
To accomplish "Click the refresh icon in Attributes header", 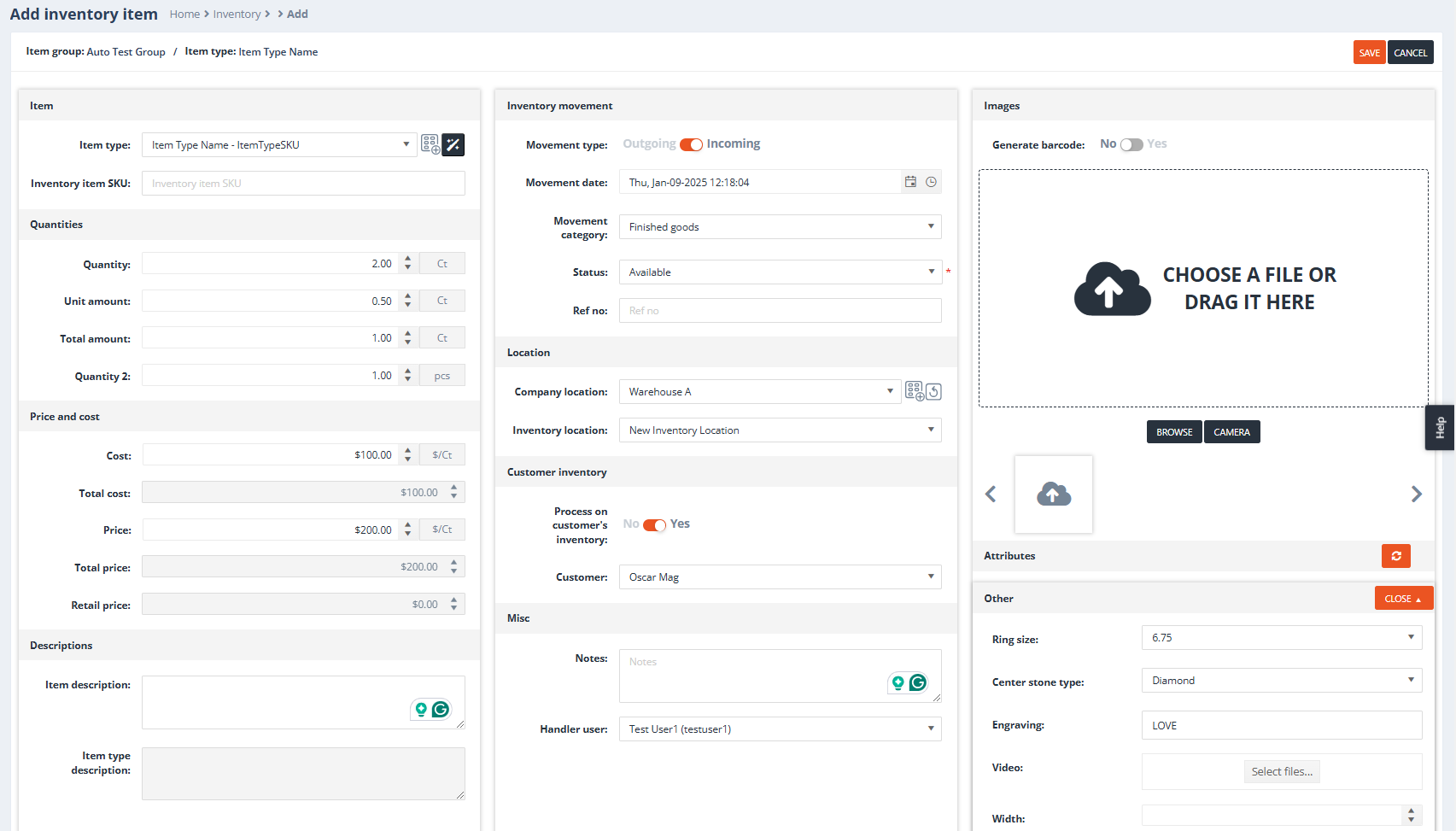I will [x=1395, y=556].
